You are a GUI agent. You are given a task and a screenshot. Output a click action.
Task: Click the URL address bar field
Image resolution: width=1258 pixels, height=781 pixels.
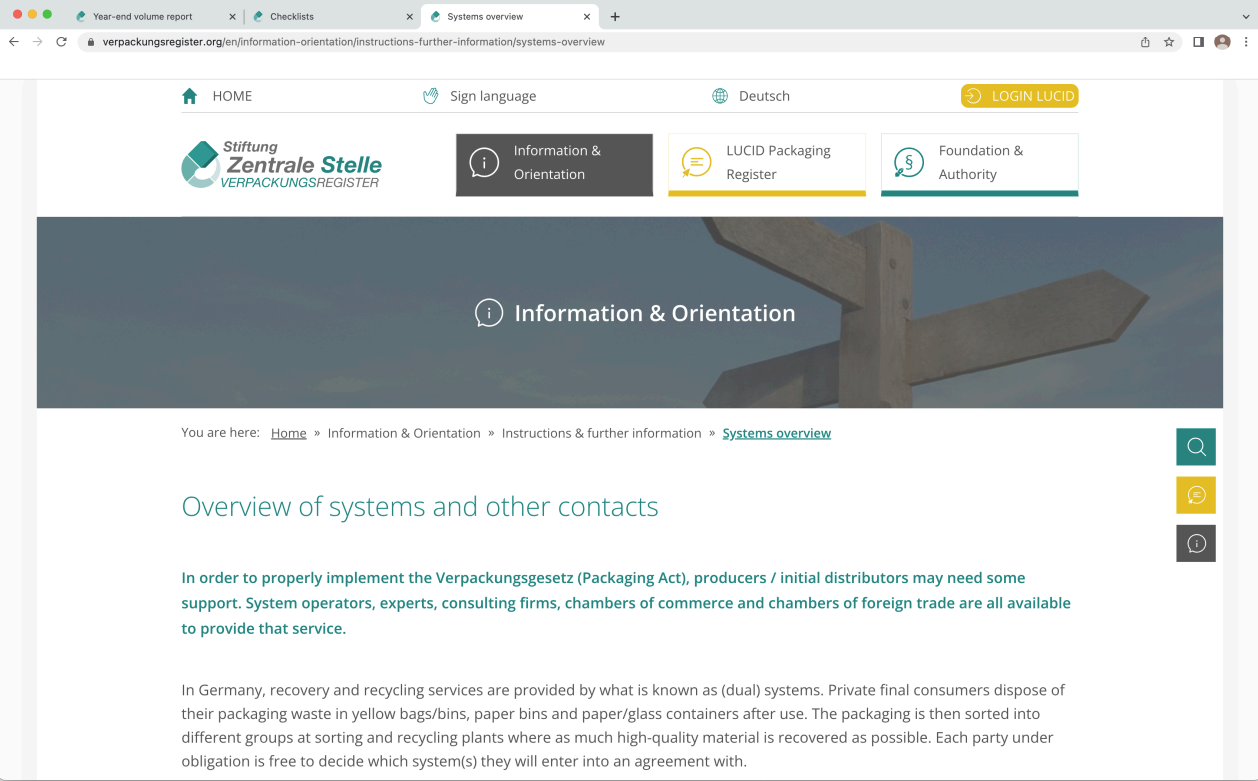pos(600,42)
